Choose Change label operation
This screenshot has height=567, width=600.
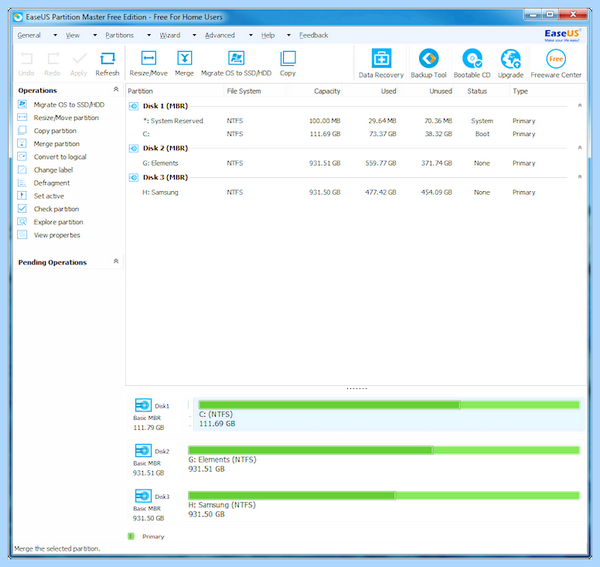click(x=53, y=169)
